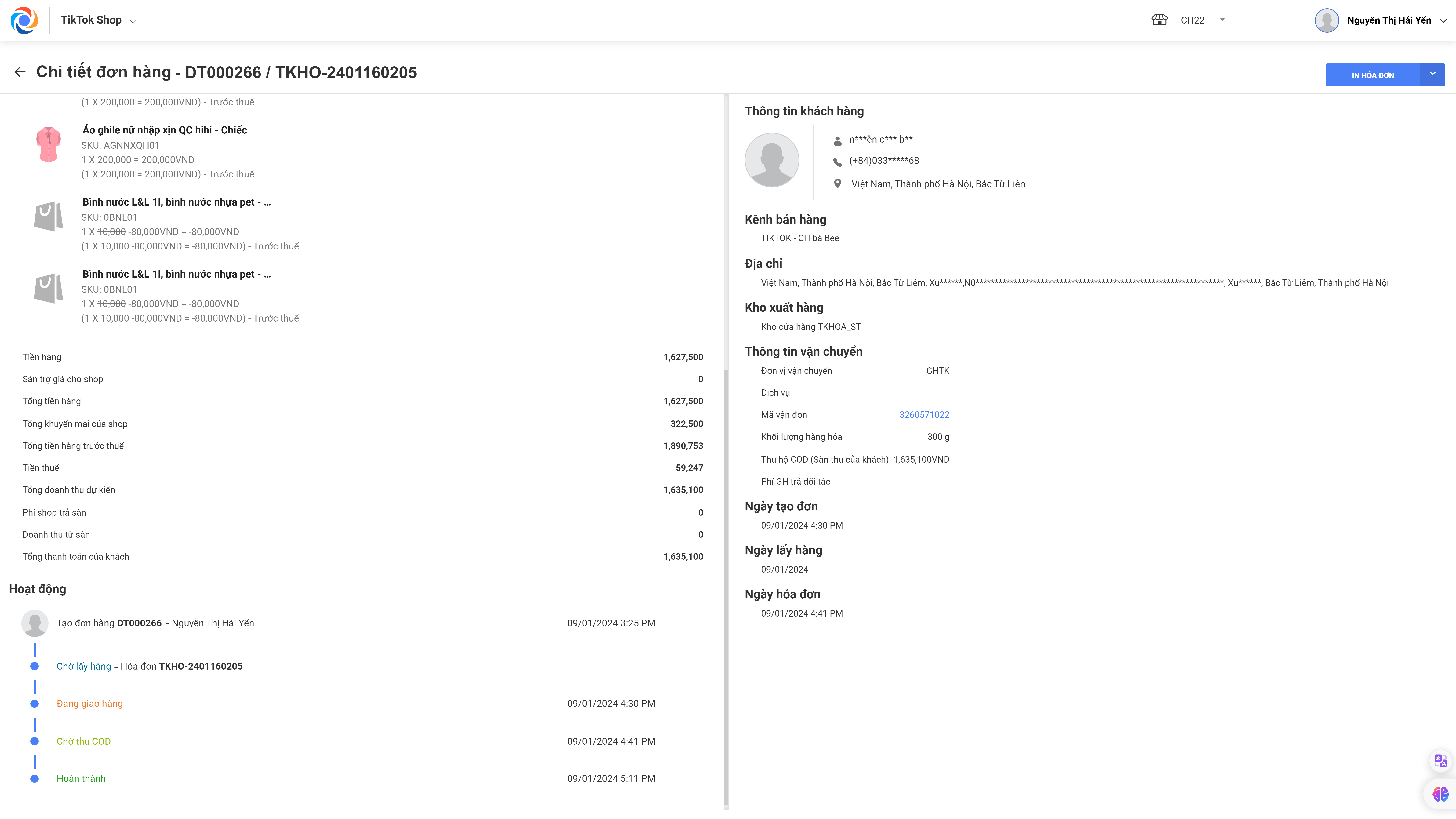Click the user avatar in top bar

[x=1327, y=20]
